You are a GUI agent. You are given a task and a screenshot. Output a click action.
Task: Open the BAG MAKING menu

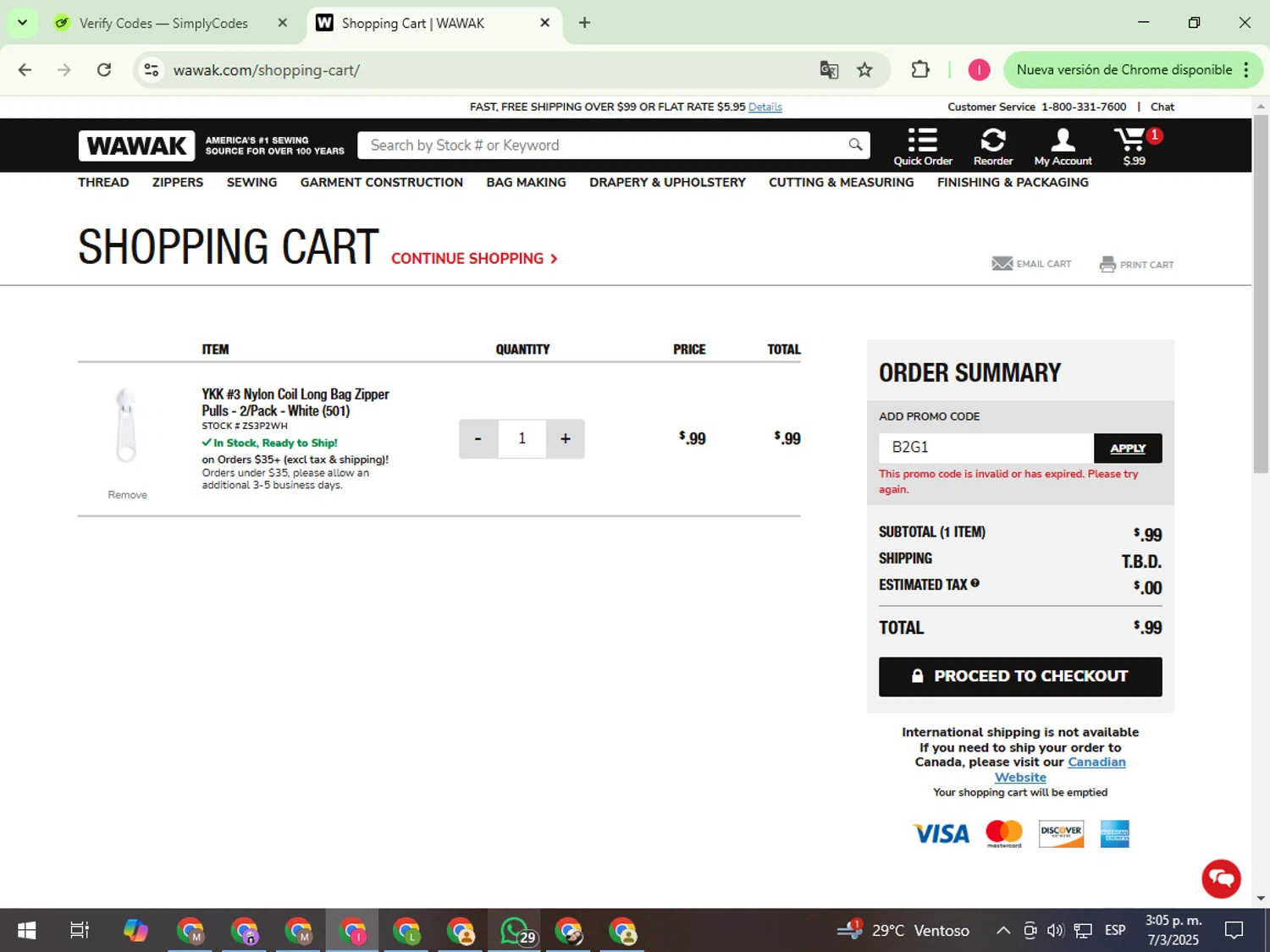click(526, 182)
